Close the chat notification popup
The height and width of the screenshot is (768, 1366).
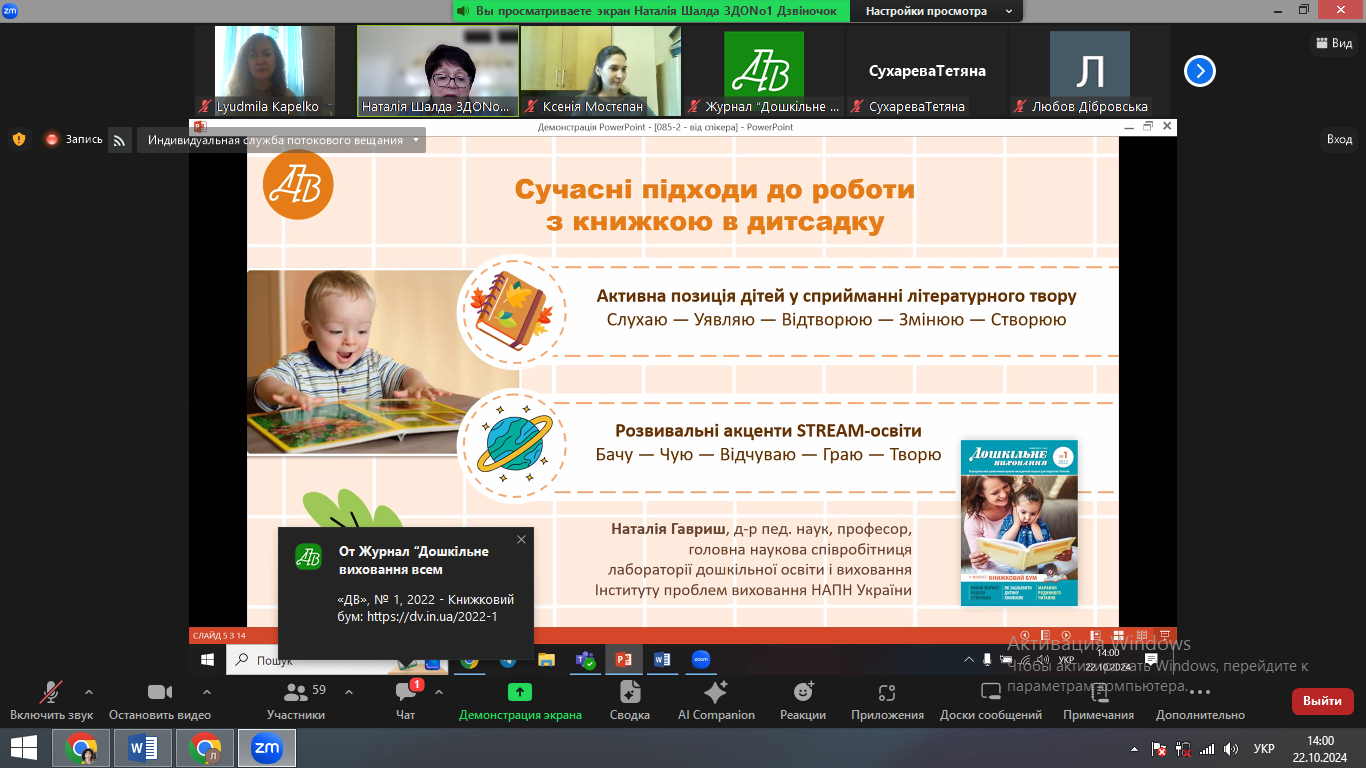point(520,540)
